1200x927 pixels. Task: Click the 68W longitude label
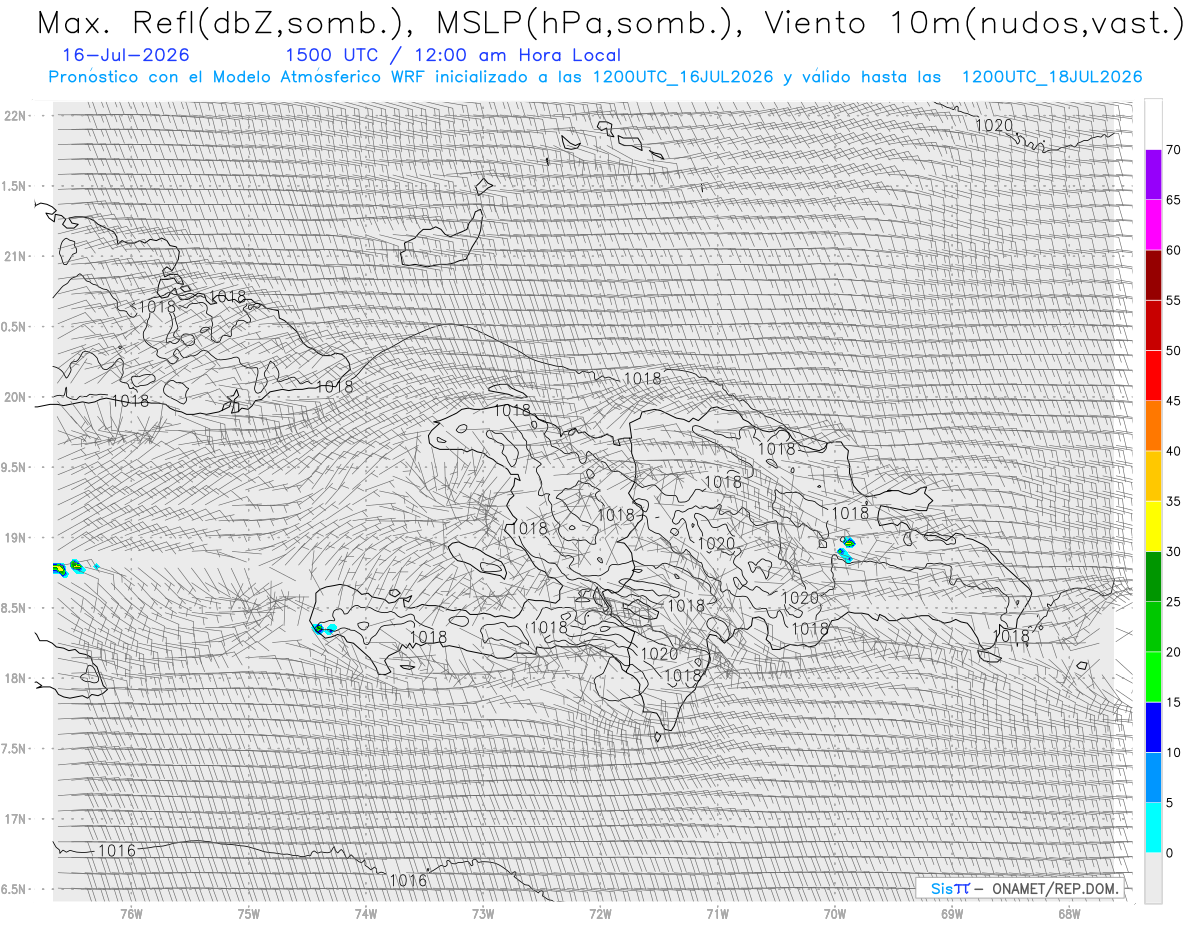point(1069,914)
